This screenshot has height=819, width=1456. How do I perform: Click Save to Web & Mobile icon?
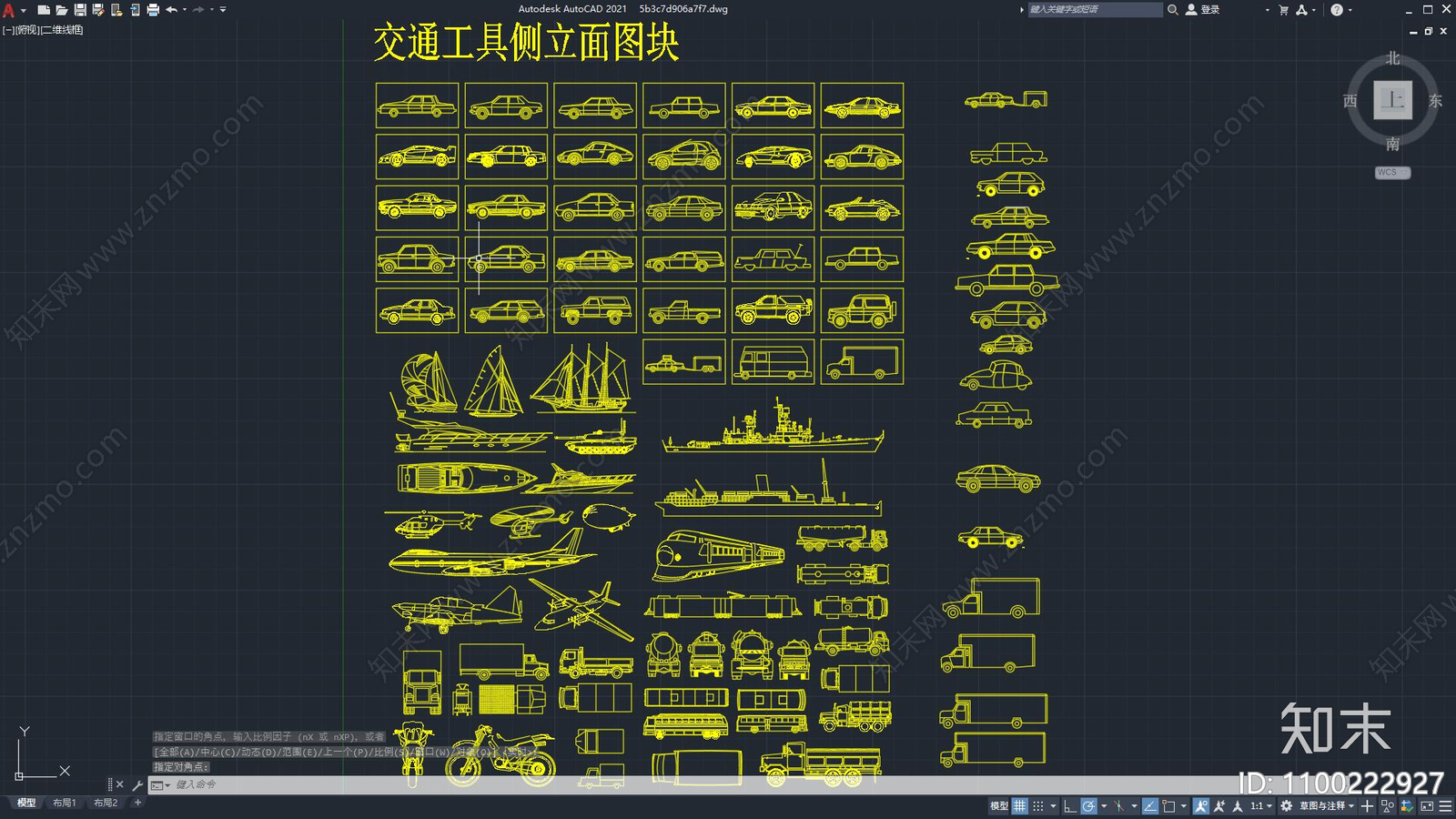(x=135, y=9)
